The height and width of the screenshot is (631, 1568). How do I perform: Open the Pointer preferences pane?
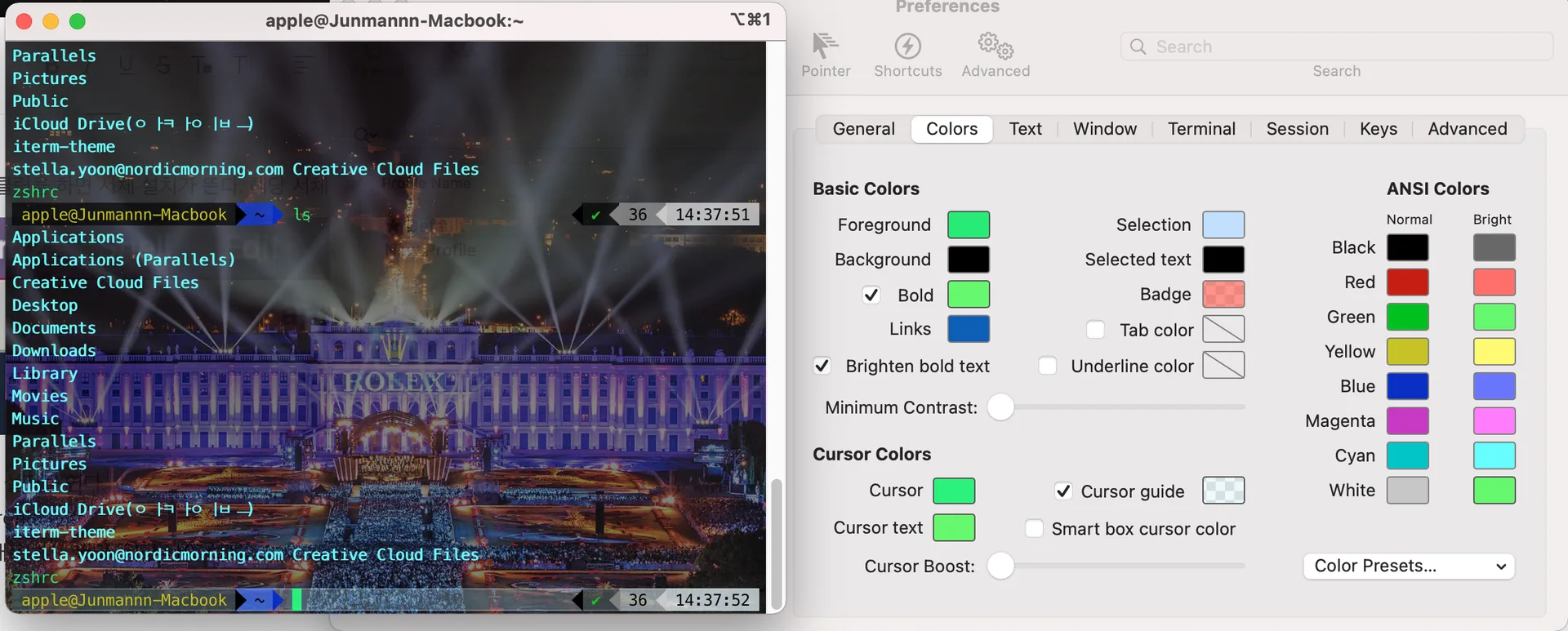coord(826,55)
